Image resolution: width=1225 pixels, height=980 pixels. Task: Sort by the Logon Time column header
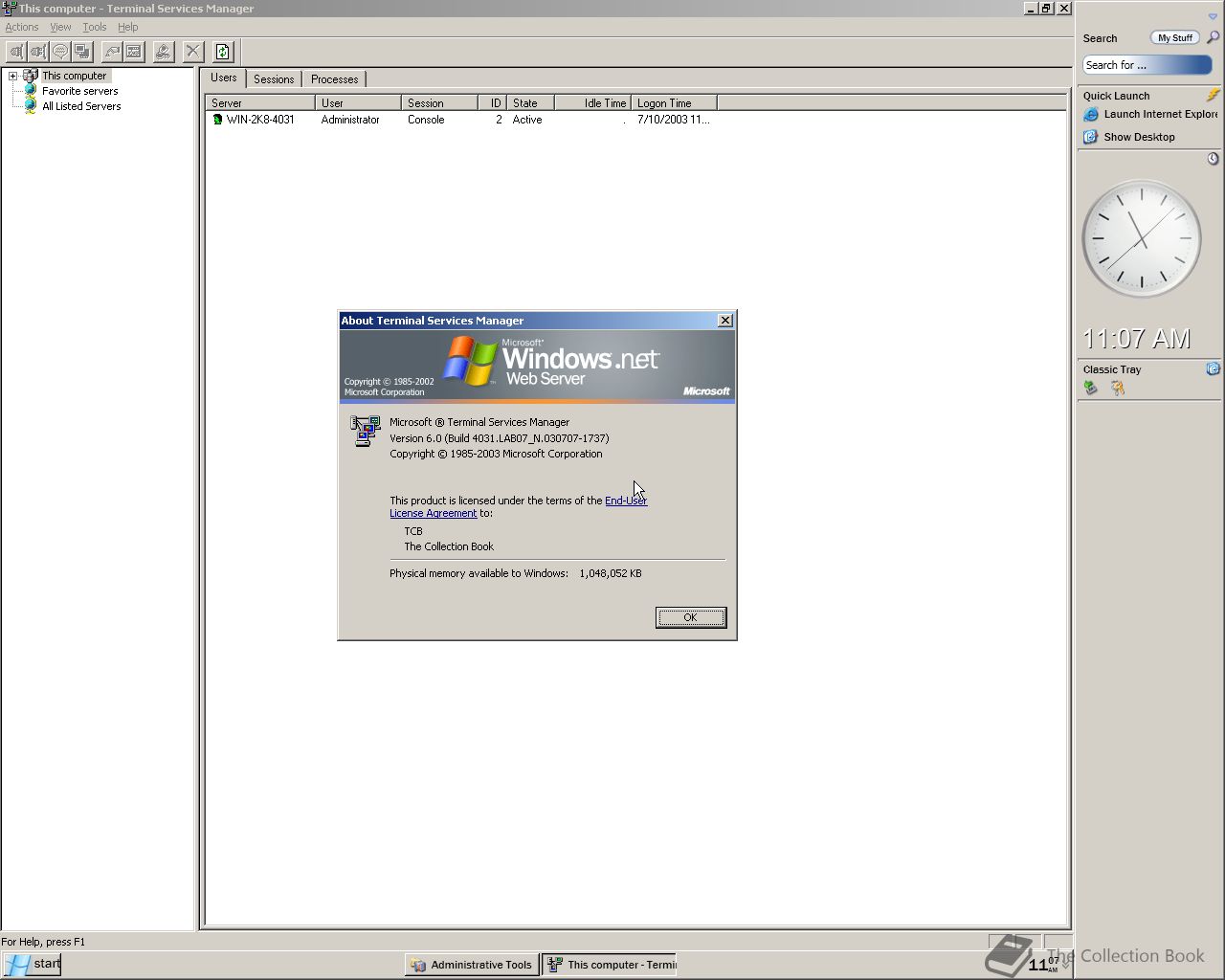674,102
